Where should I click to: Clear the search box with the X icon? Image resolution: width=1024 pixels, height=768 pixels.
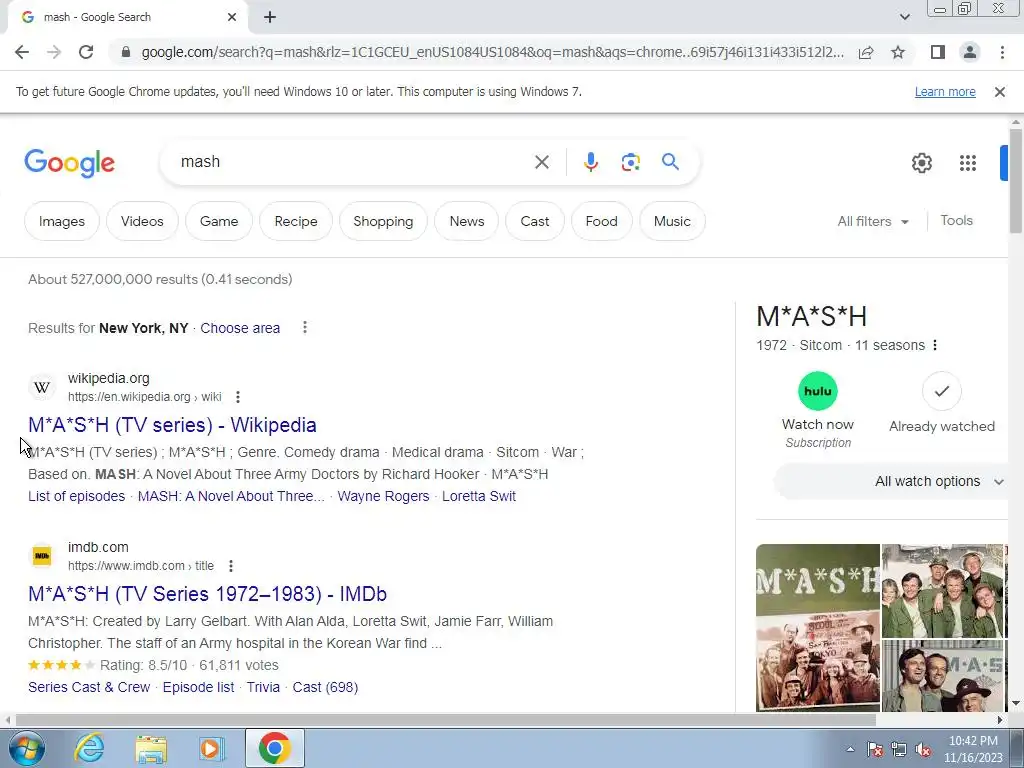[541, 162]
